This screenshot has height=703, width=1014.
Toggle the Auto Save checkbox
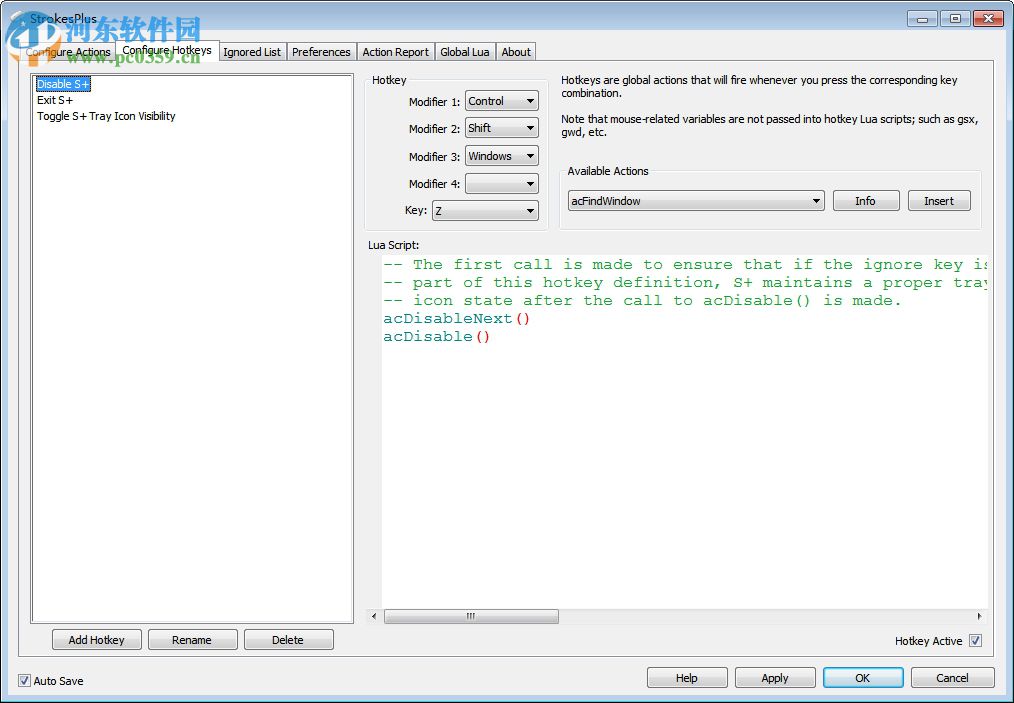coord(24,681)
